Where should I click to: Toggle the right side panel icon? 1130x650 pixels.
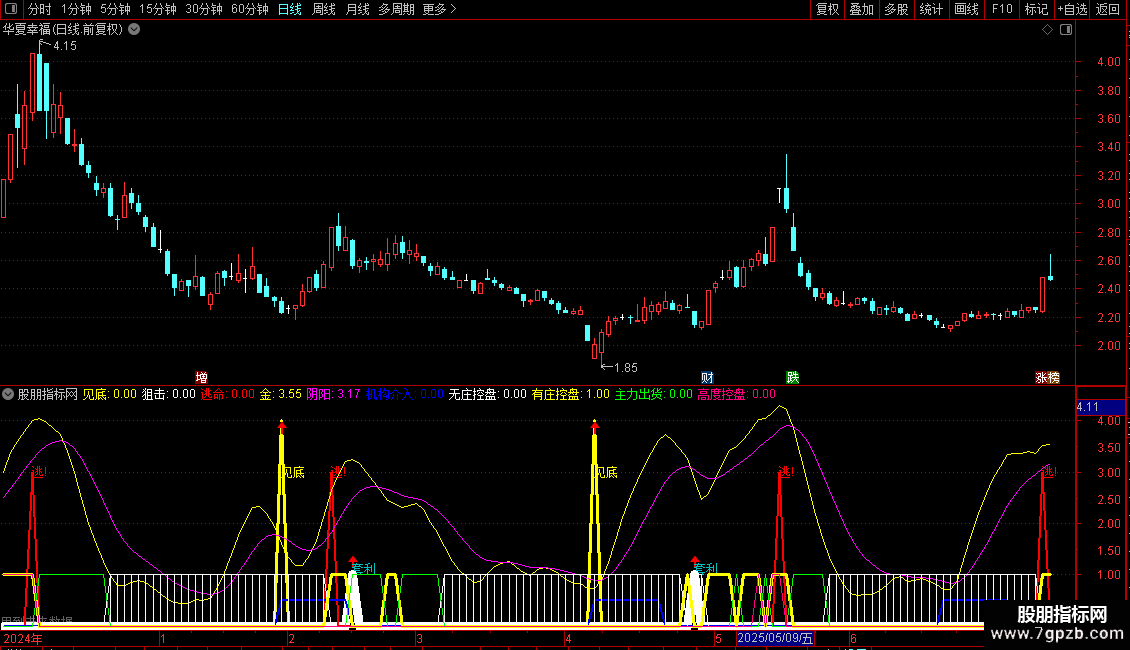(1067, 30)
